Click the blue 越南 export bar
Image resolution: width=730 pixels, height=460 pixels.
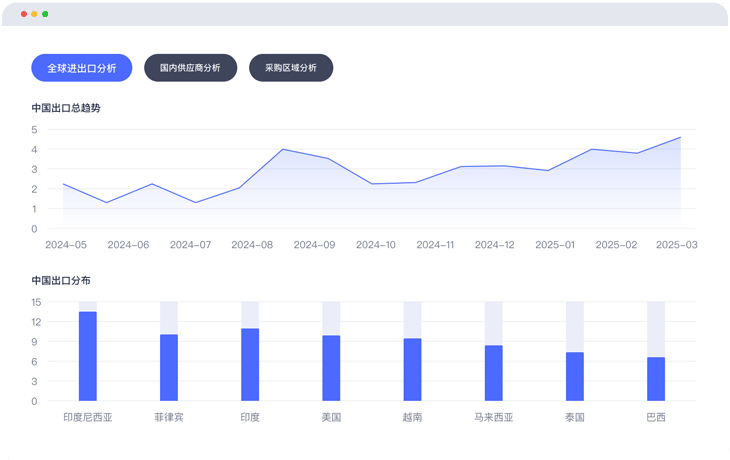(412, 370)
